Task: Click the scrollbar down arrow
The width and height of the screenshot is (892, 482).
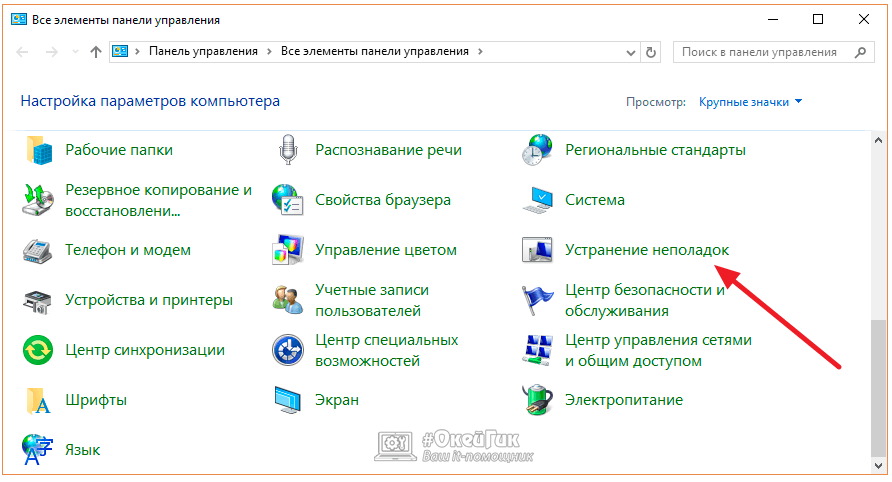Action: click(x=878, y=466)
